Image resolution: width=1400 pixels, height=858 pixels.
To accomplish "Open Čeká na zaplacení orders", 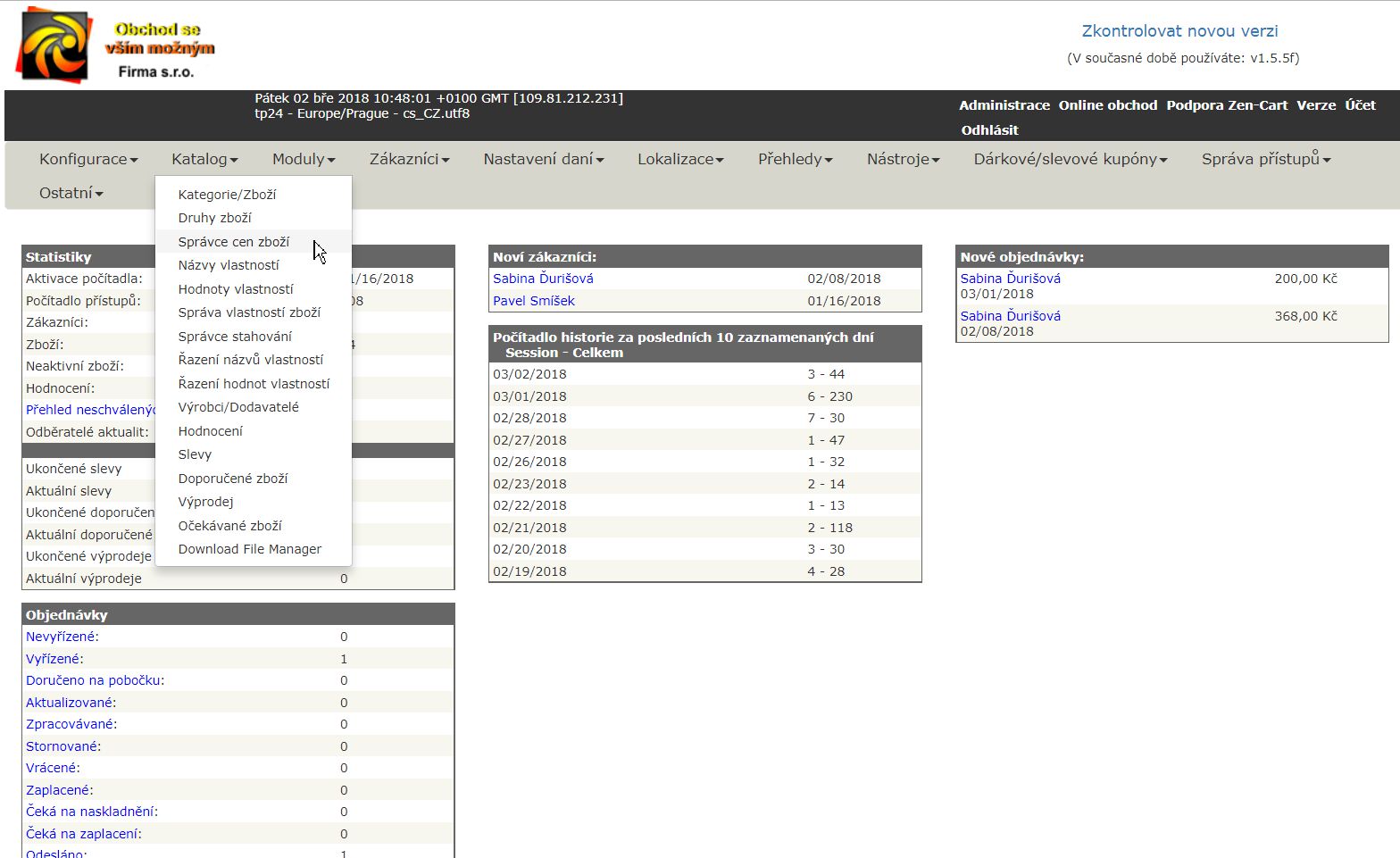I will (x=83, y=834).
